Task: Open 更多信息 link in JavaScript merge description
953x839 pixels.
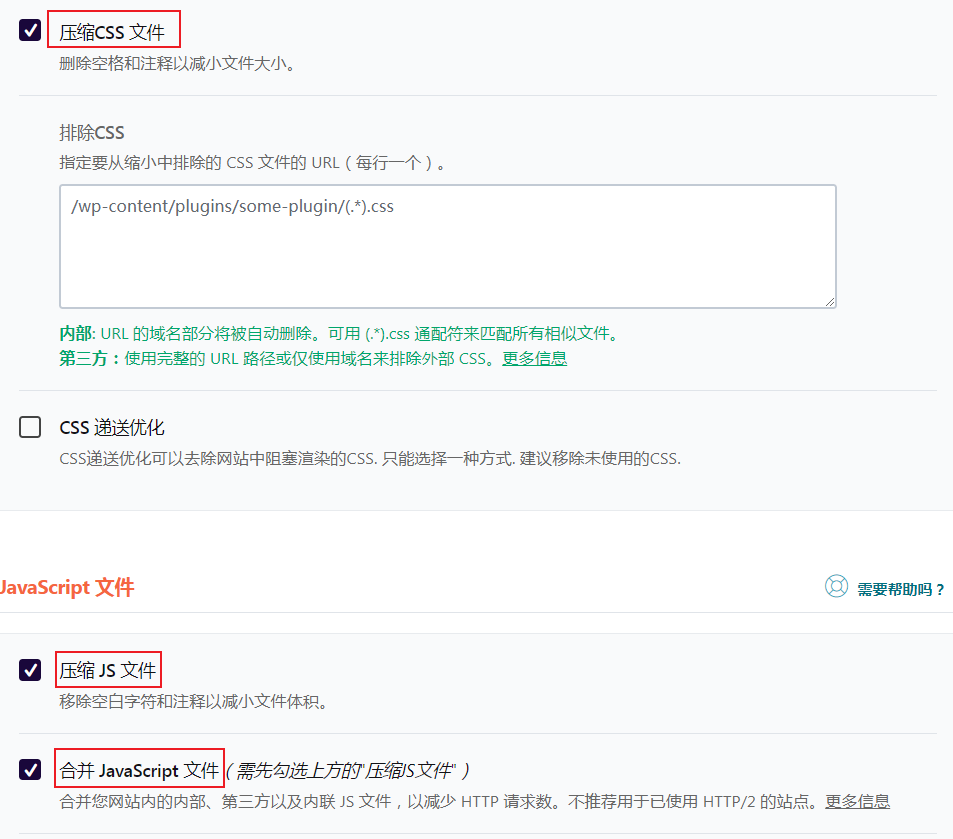Action: 857,801
